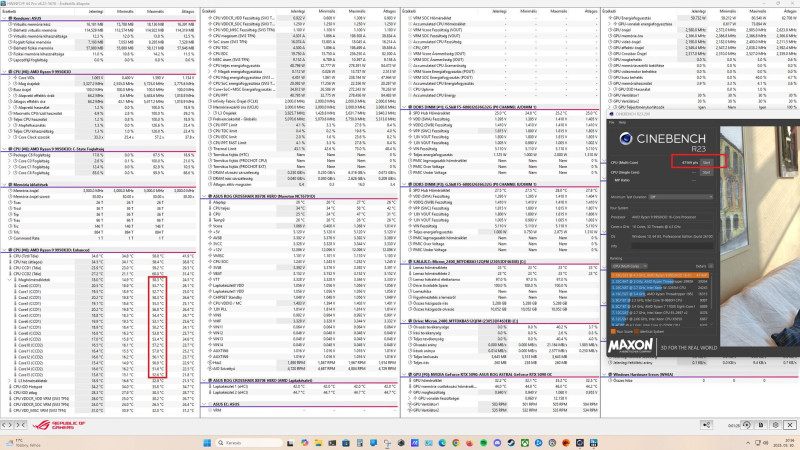Open the Help menu in Cinebench

[x=622, y=122]
